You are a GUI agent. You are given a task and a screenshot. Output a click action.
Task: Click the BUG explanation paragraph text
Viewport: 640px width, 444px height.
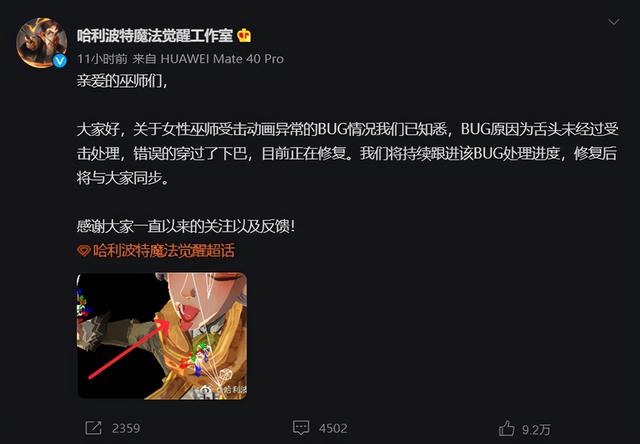tap(347, 153)
